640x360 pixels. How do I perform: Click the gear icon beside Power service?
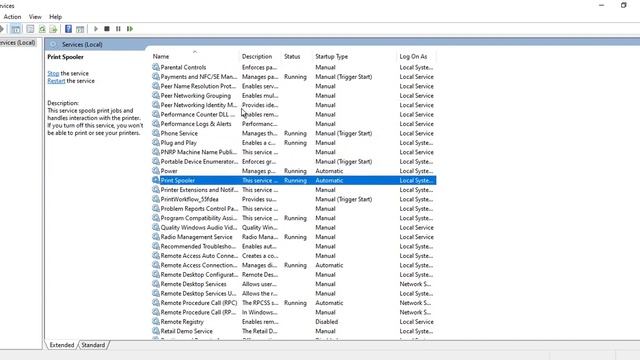click(156, 171)
